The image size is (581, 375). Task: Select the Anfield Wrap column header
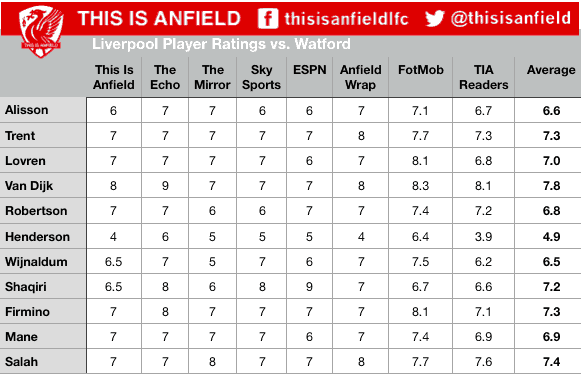(361, 77)
